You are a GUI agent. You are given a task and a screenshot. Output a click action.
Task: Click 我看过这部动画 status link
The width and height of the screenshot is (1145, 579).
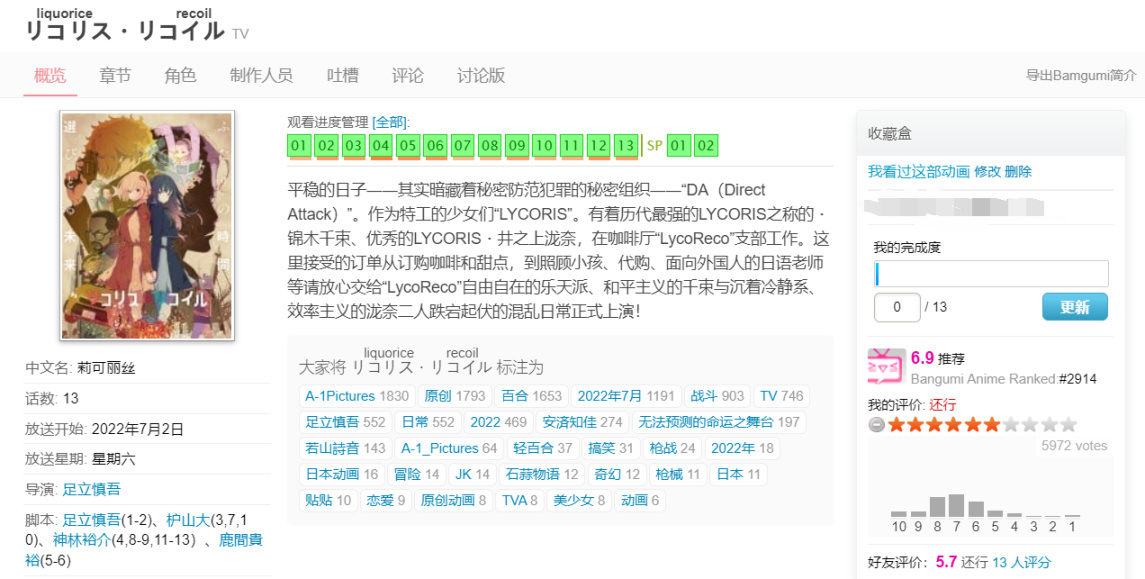pos(919,172)
